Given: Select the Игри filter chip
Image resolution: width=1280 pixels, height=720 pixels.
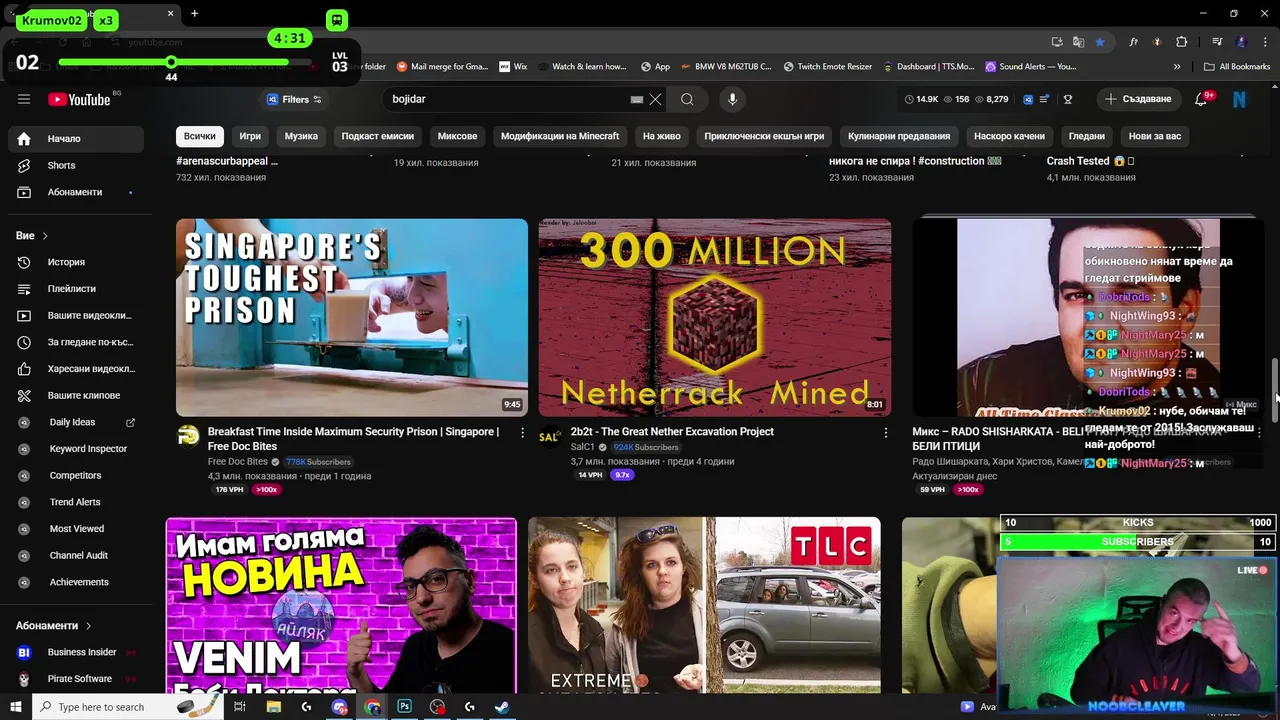Looking at the screenshot, I should [250, 136].
